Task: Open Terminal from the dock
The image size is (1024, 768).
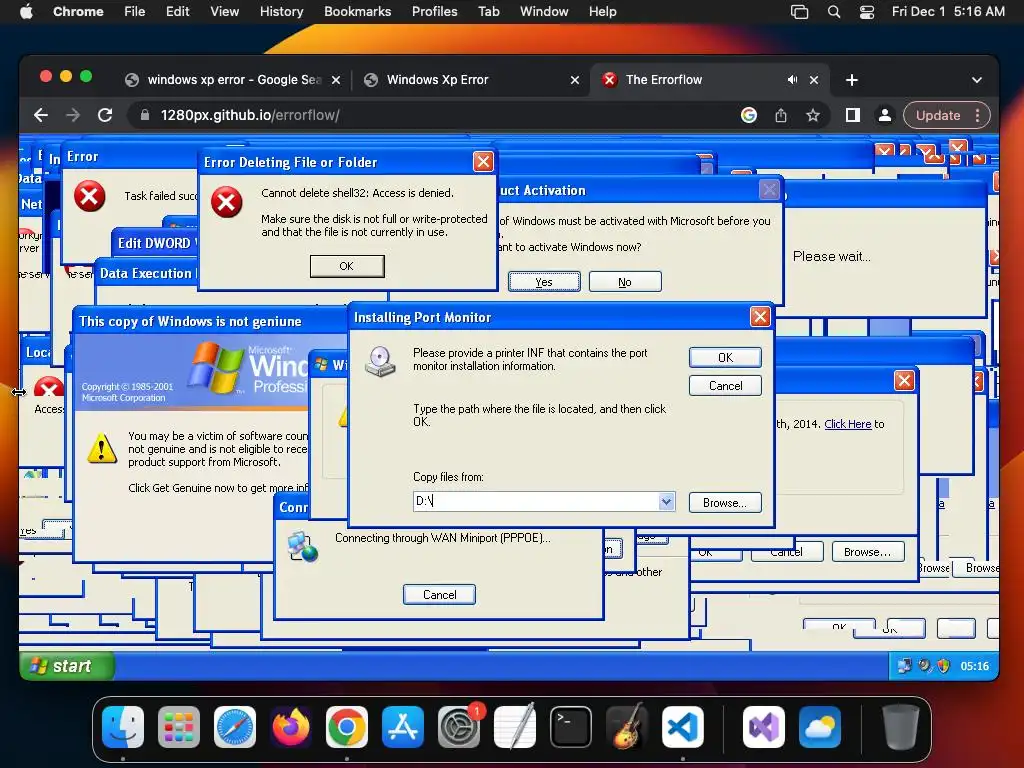Action: [571, 727]
